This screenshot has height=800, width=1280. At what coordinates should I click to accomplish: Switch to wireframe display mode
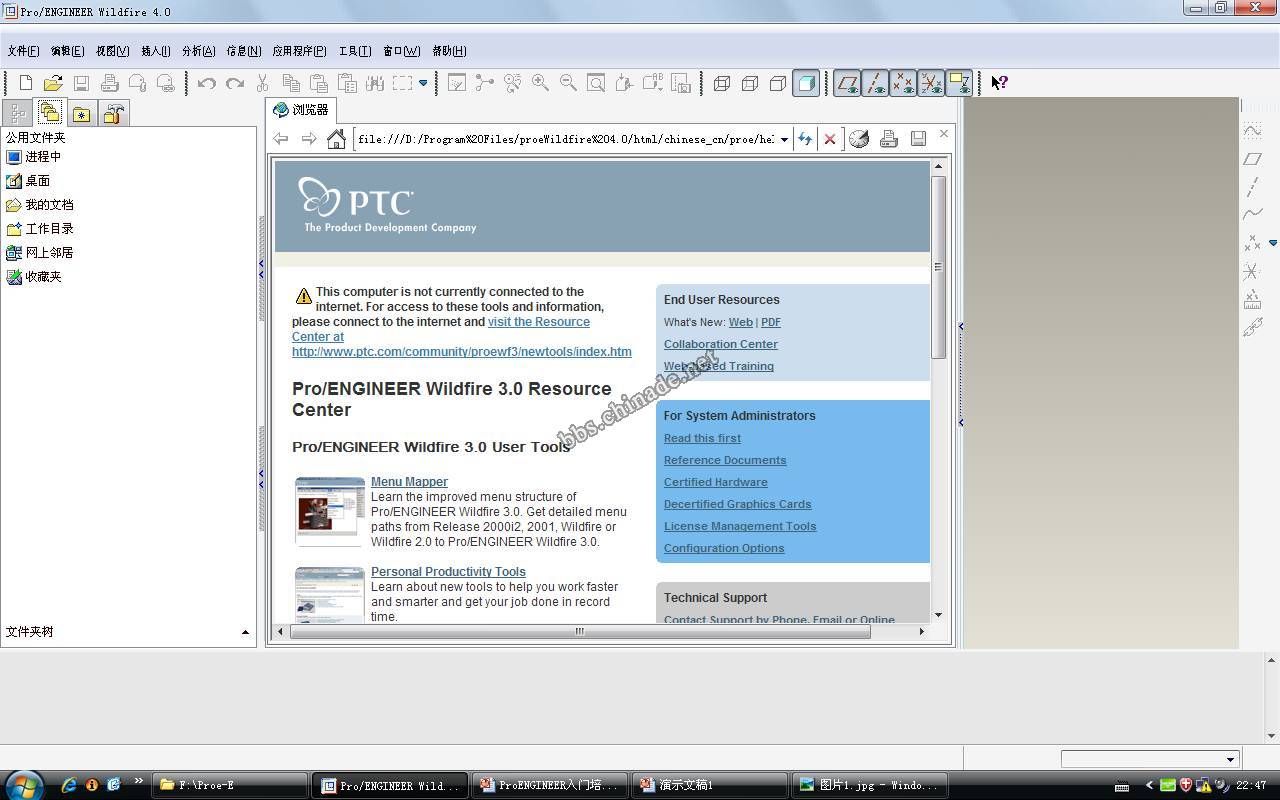coord(722,83)
